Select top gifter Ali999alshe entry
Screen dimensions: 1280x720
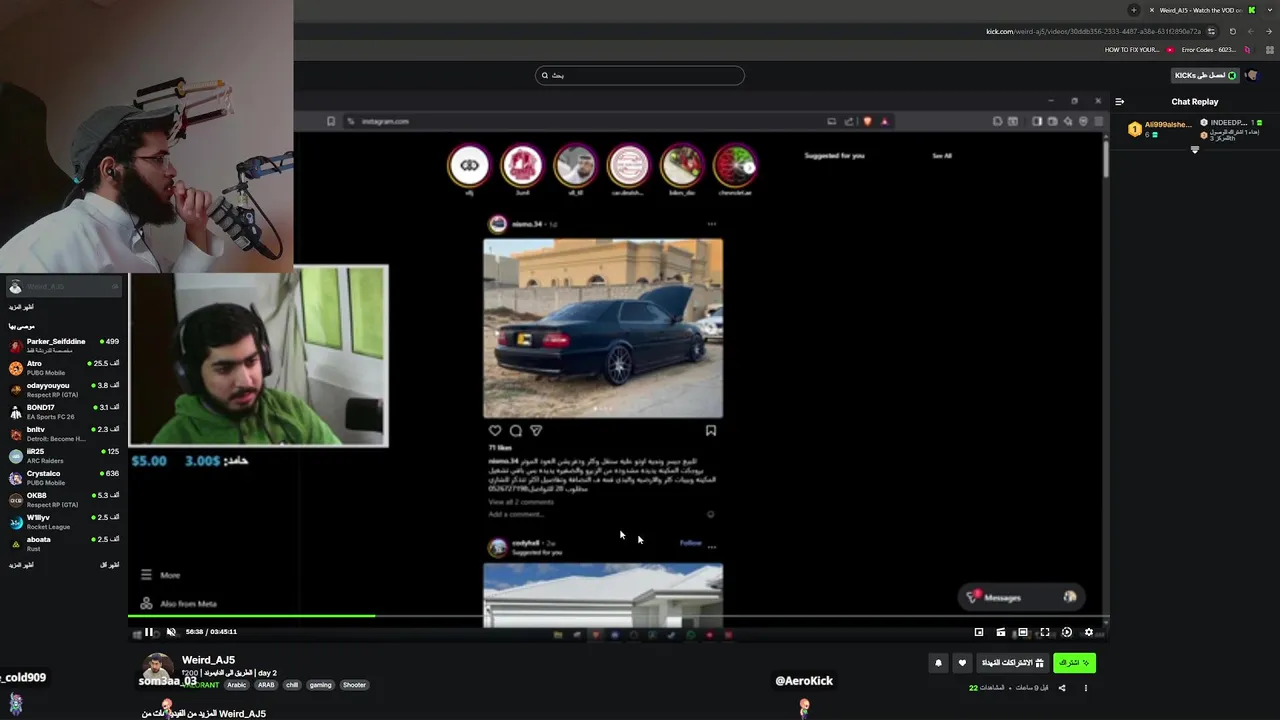1160,129
